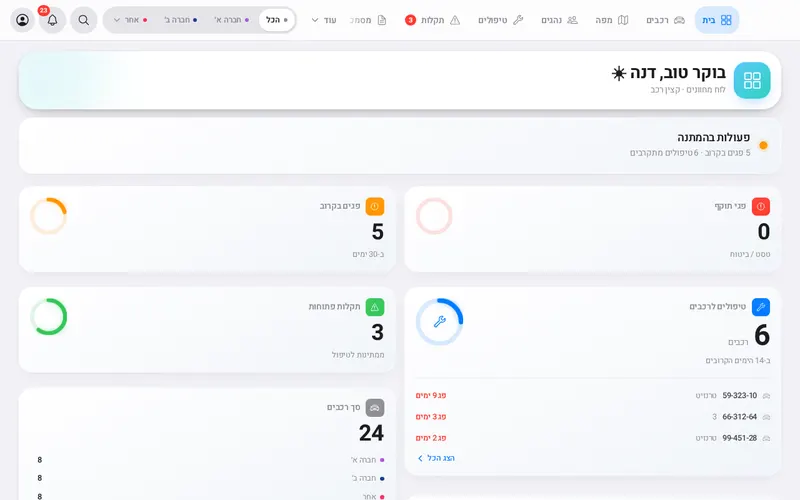Open the תקלות faults tab
The width and height of the screenshot is (800, 500).
click(433, 20)
